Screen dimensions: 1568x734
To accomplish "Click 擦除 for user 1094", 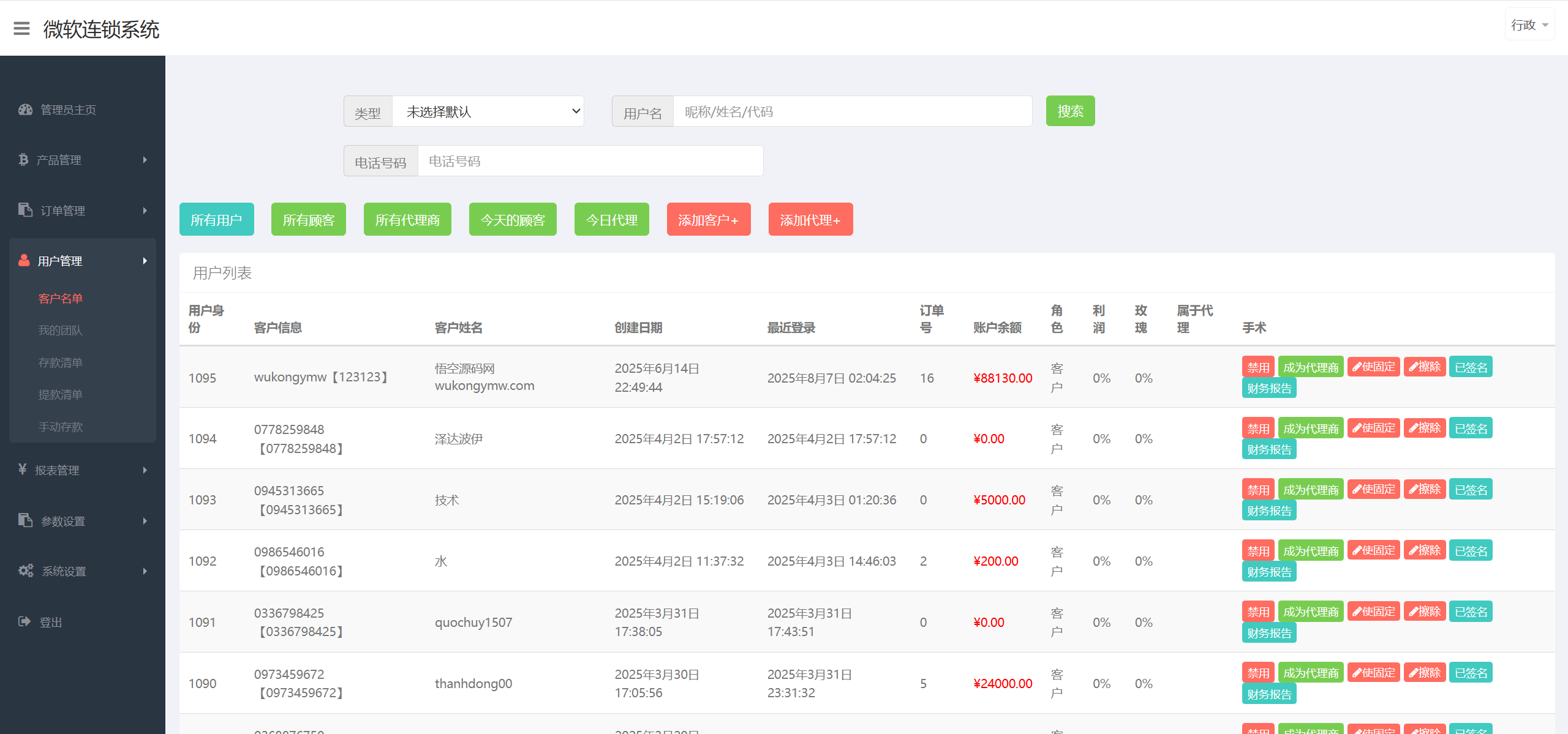I will (x=1425, y=428).
